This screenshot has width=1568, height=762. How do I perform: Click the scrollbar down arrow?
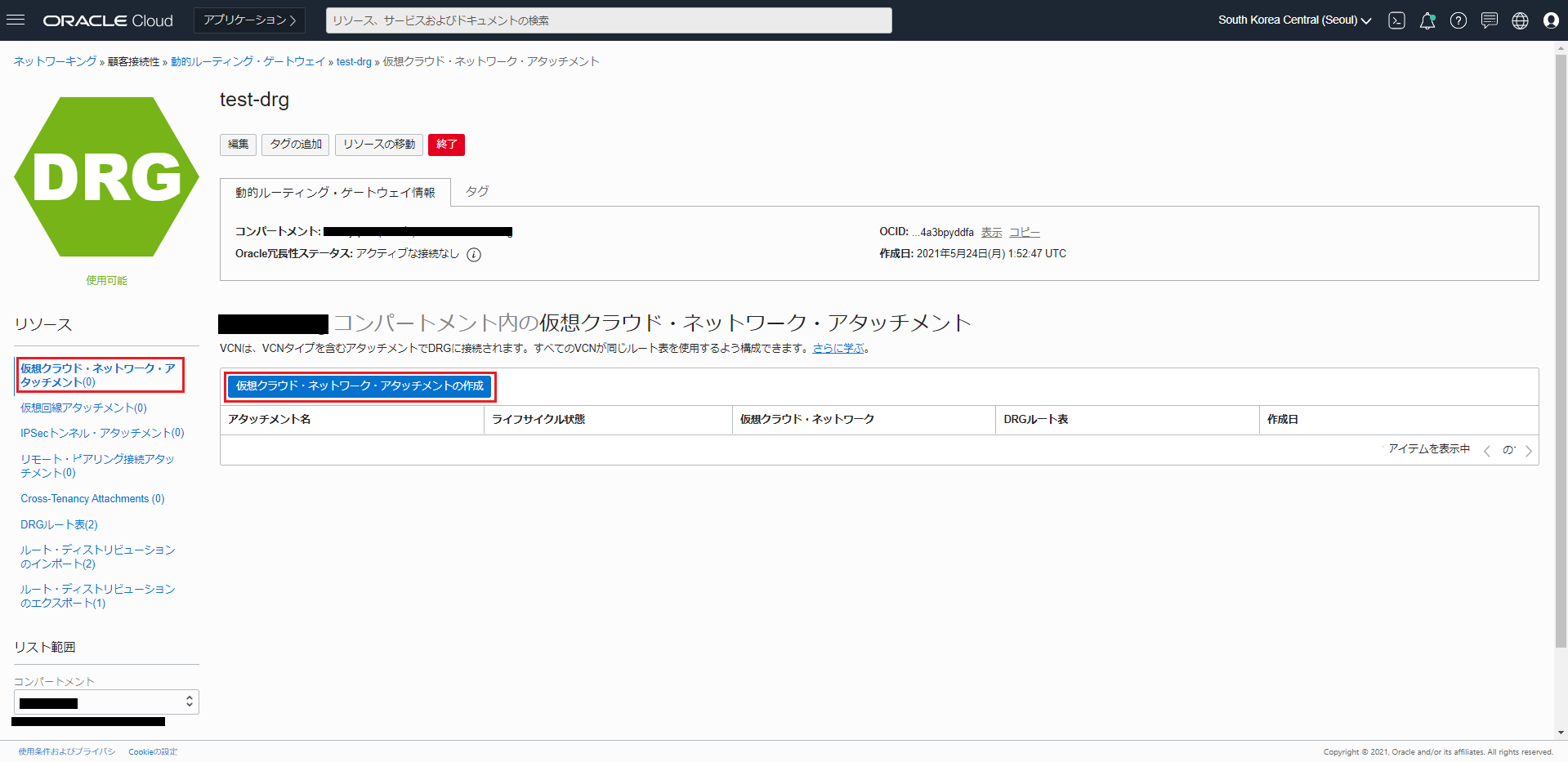click(x=1561, y=733)
